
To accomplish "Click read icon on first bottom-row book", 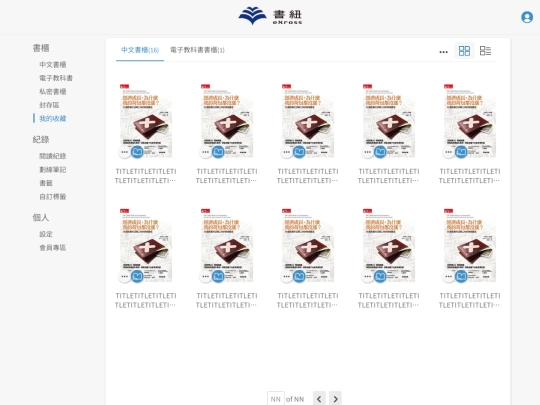I will tap(137, 276).
